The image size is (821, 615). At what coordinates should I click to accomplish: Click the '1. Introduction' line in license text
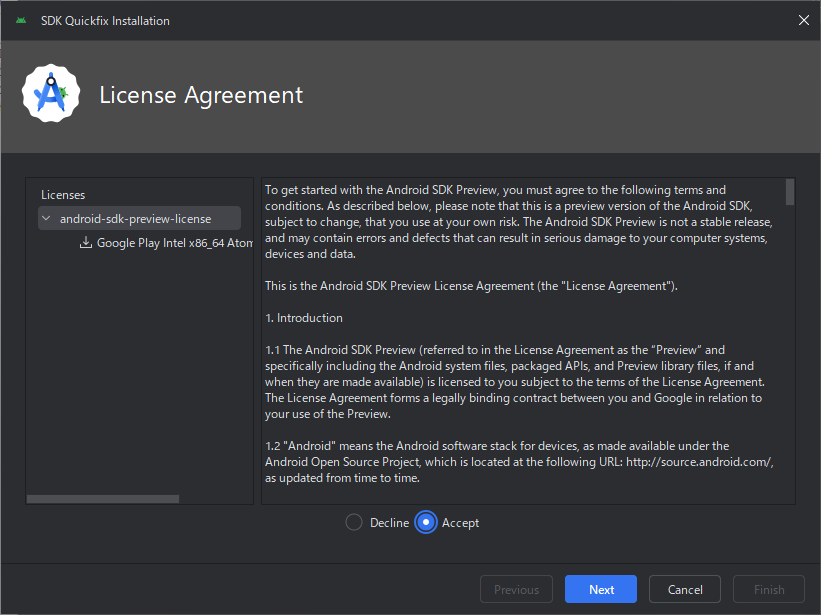[304, 318]
